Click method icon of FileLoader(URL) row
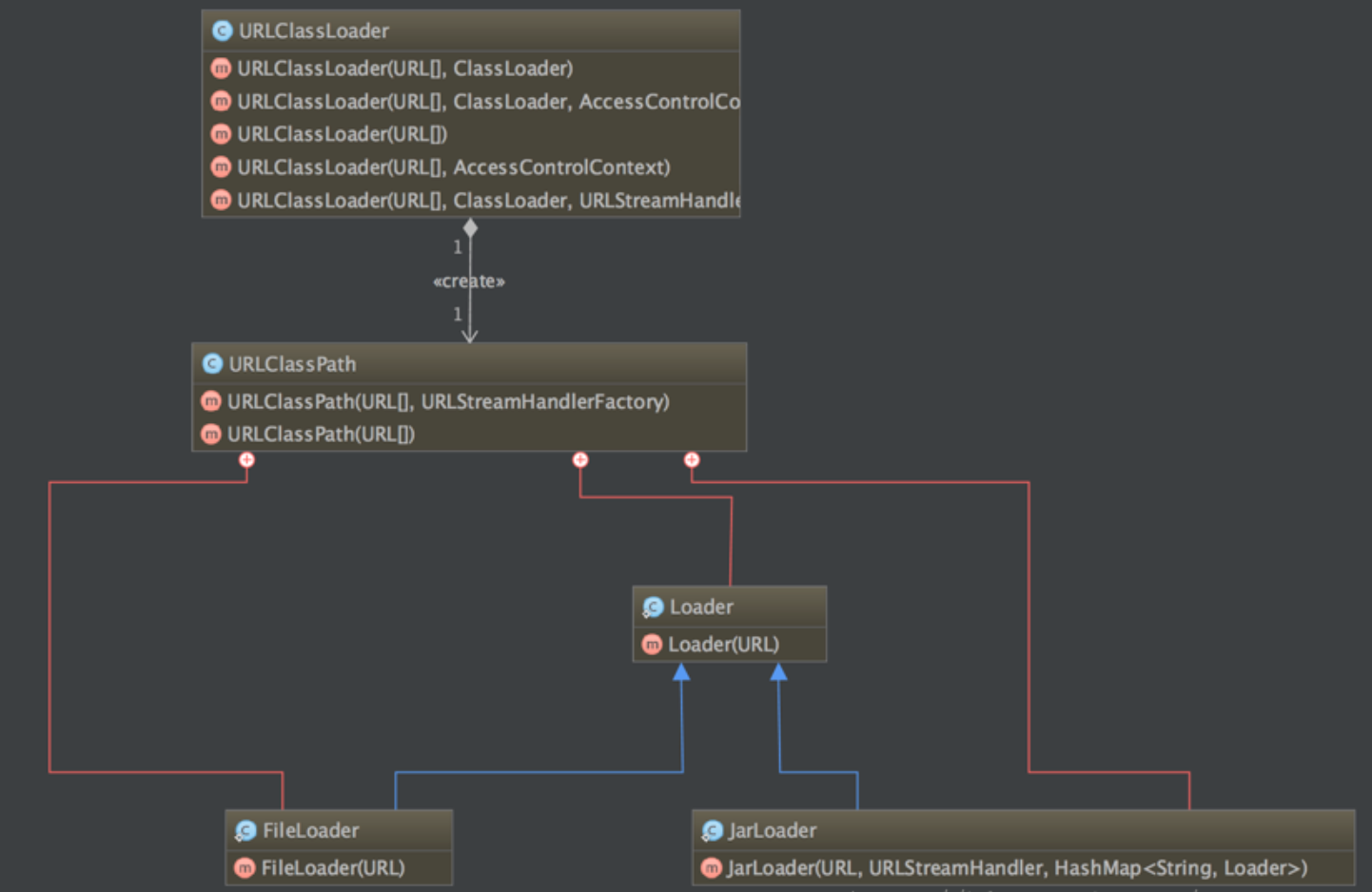The image size is (1372, 892). point(245,867)
